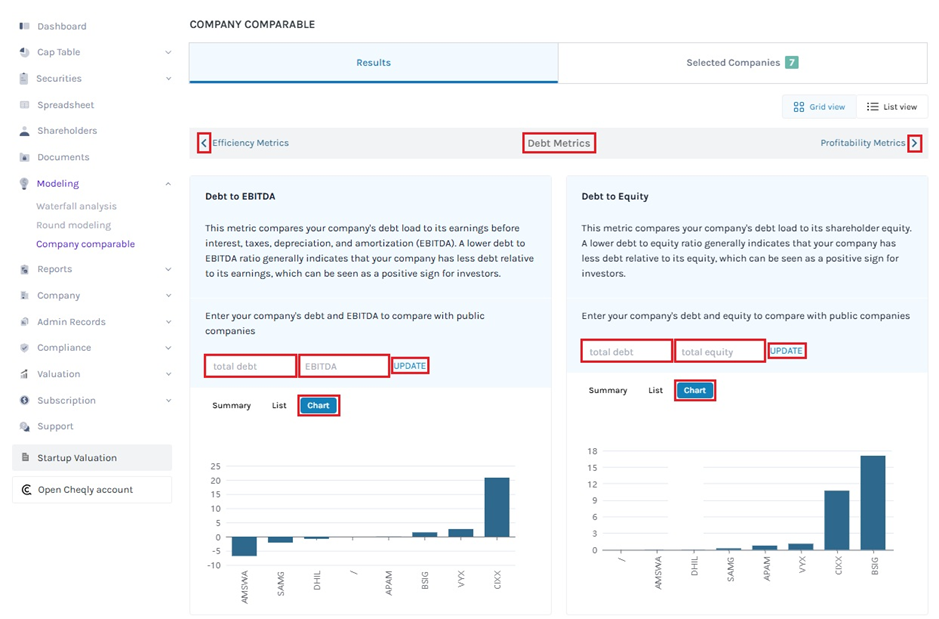Switch to List view layout
939x619 pixels.
tap(892, 107)
